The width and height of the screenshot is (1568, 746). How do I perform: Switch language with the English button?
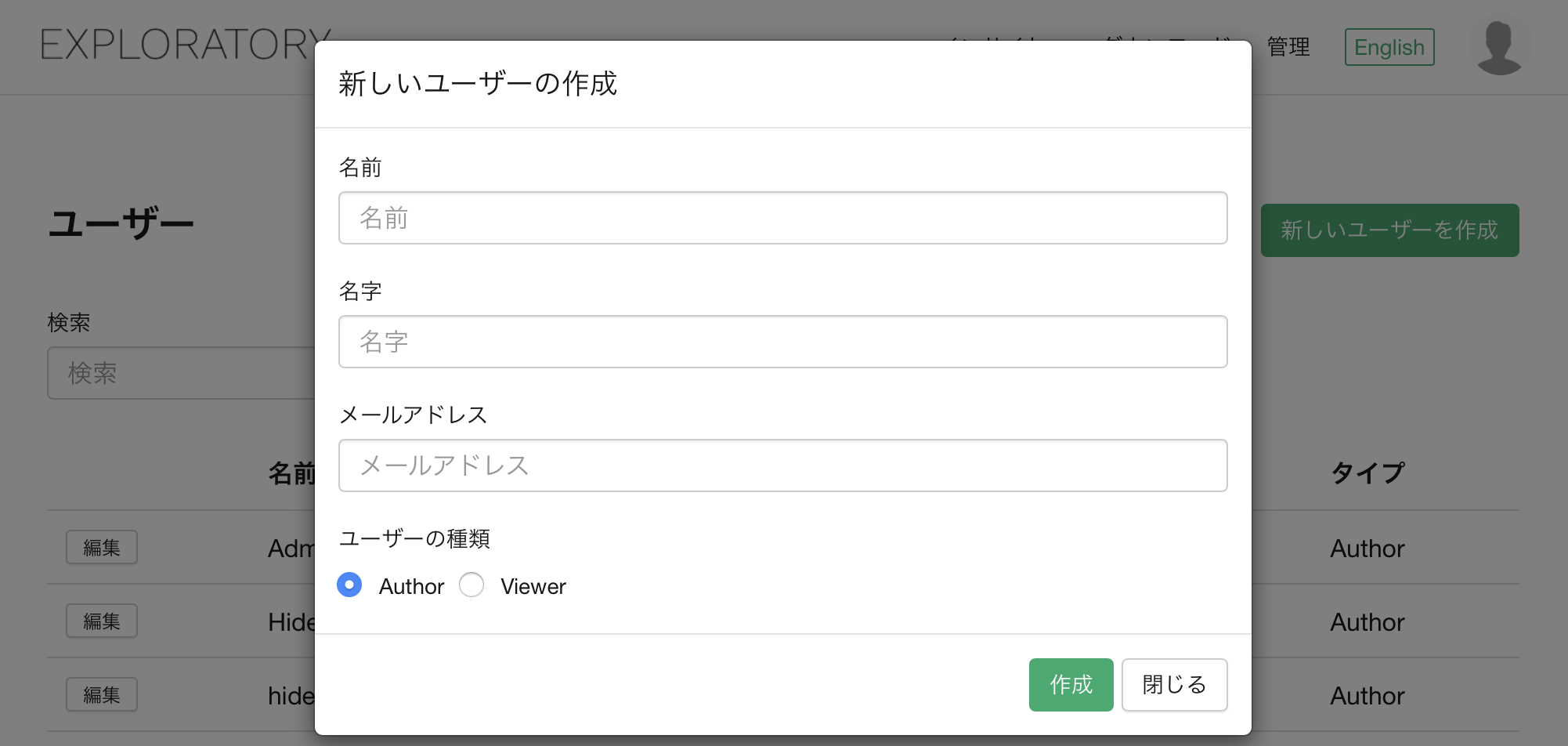tap(1389, 47)
